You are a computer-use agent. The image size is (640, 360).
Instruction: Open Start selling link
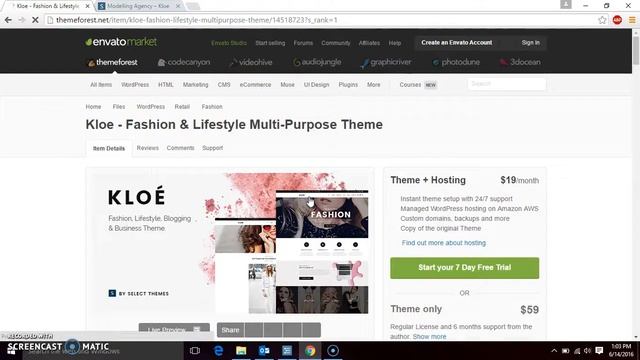[x=270, y=43]
